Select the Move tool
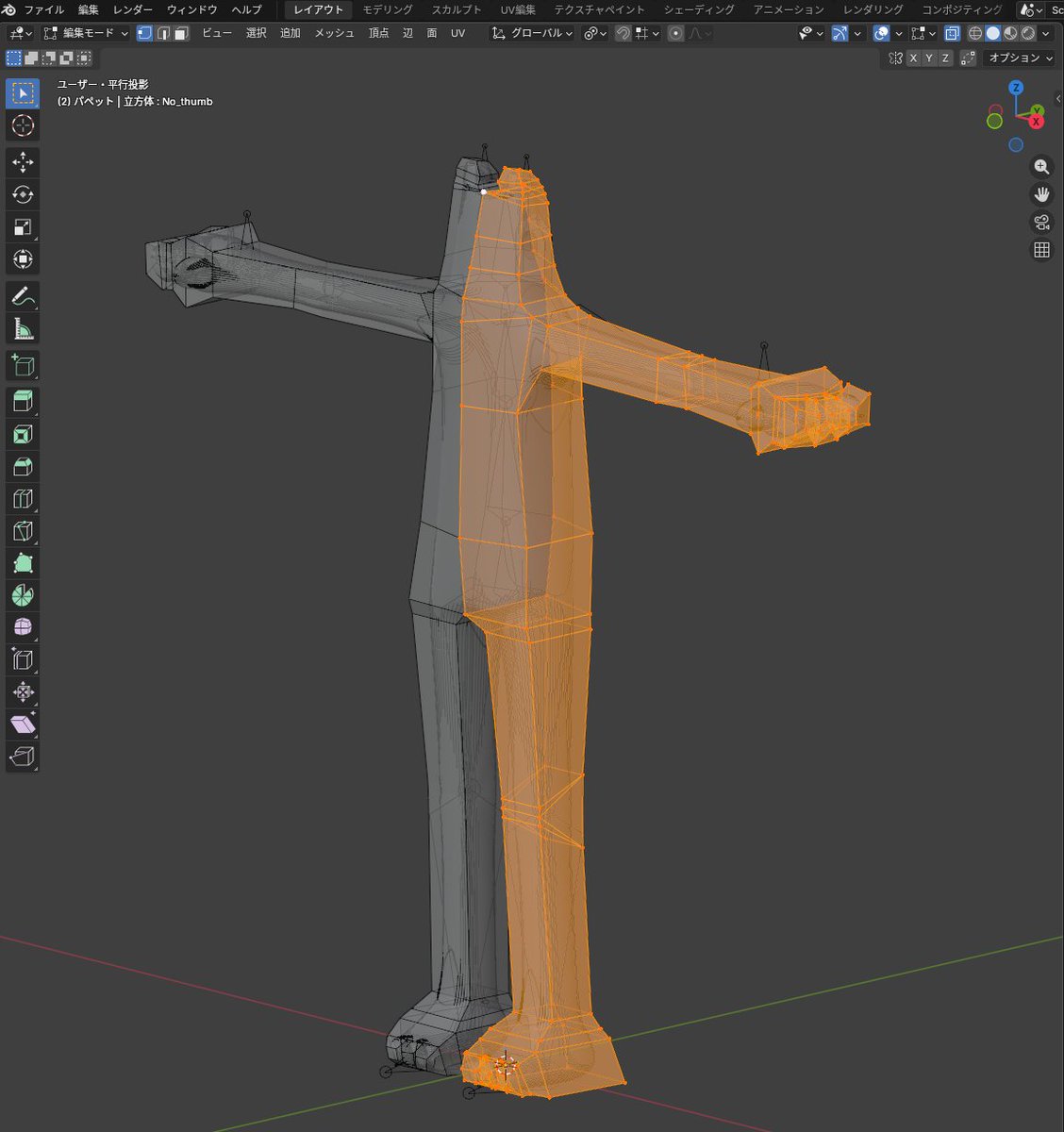Viewport: 1064px width, 1132px height. tap(23, 162)
